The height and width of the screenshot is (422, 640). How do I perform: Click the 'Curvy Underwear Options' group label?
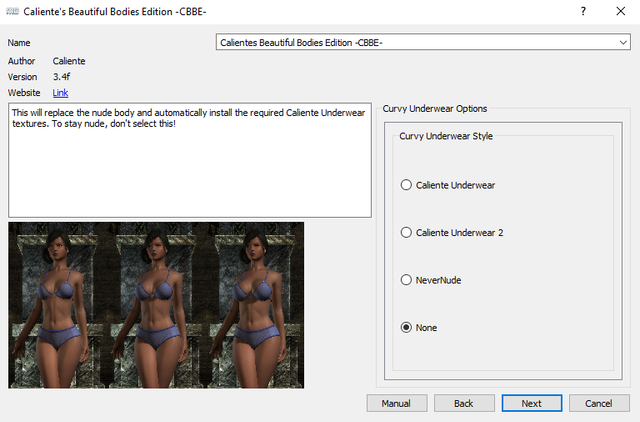pos(435,109)
